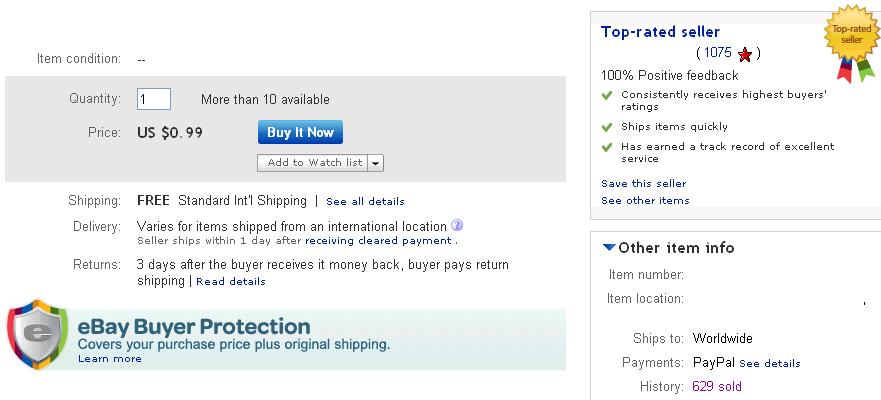Click the Buy It Now button
The image size is (881, 400).
click(x=300, y=132)
